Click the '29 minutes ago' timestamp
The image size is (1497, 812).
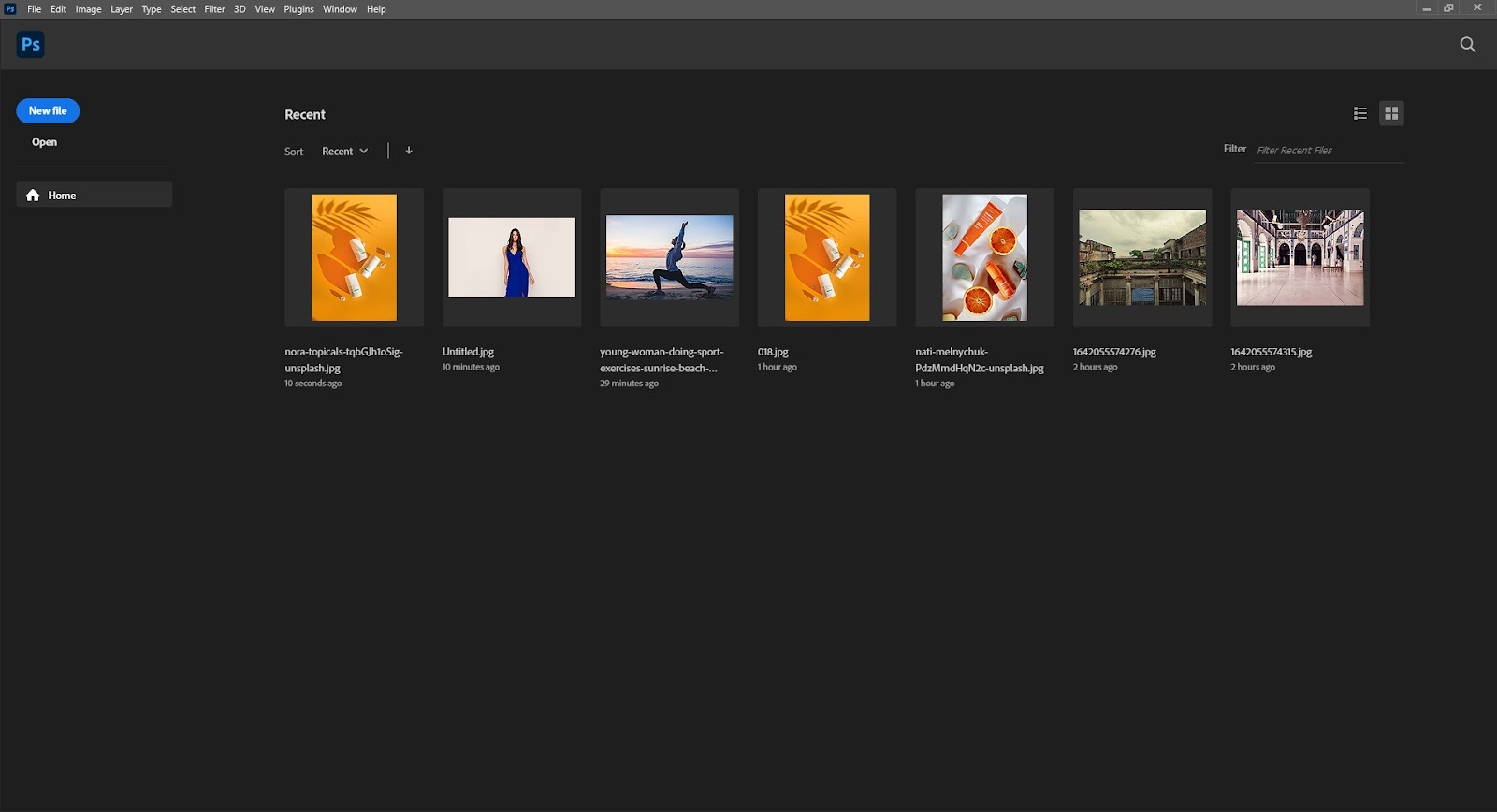629,384
